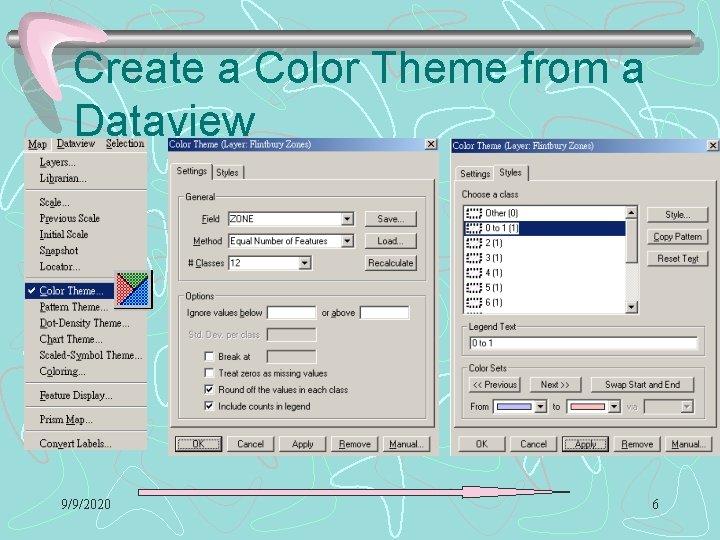Screen dimensions: 720x540
Task: Select the 2 (1) class row
Action: 545,243
